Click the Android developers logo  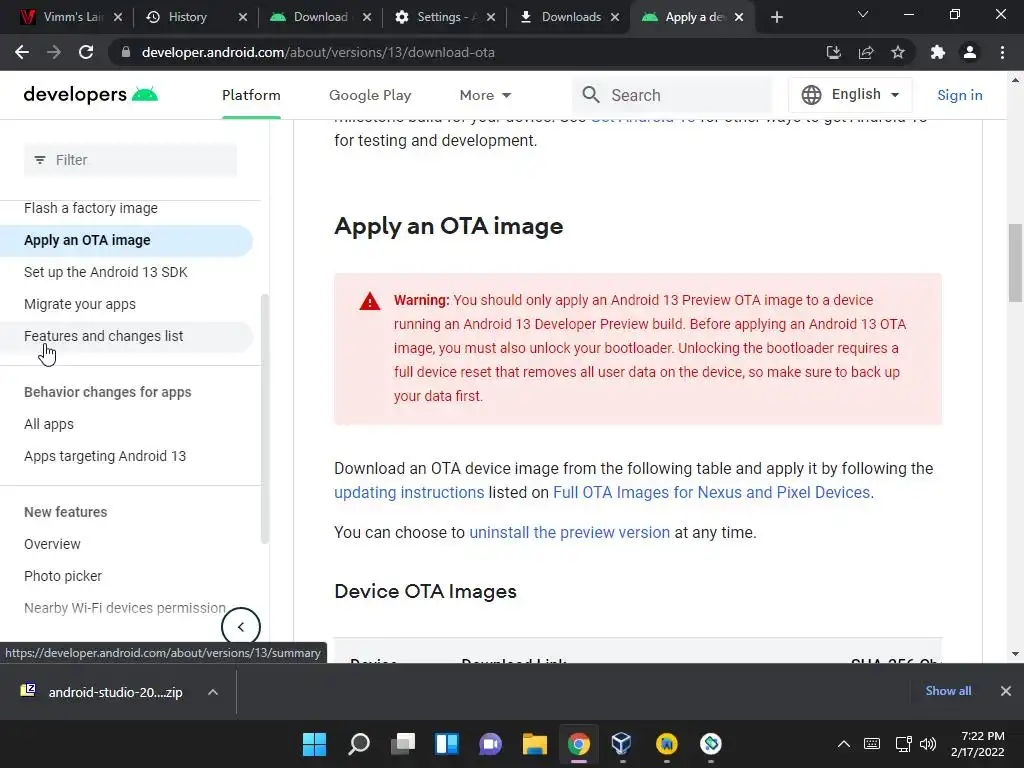tap(91, 95)
